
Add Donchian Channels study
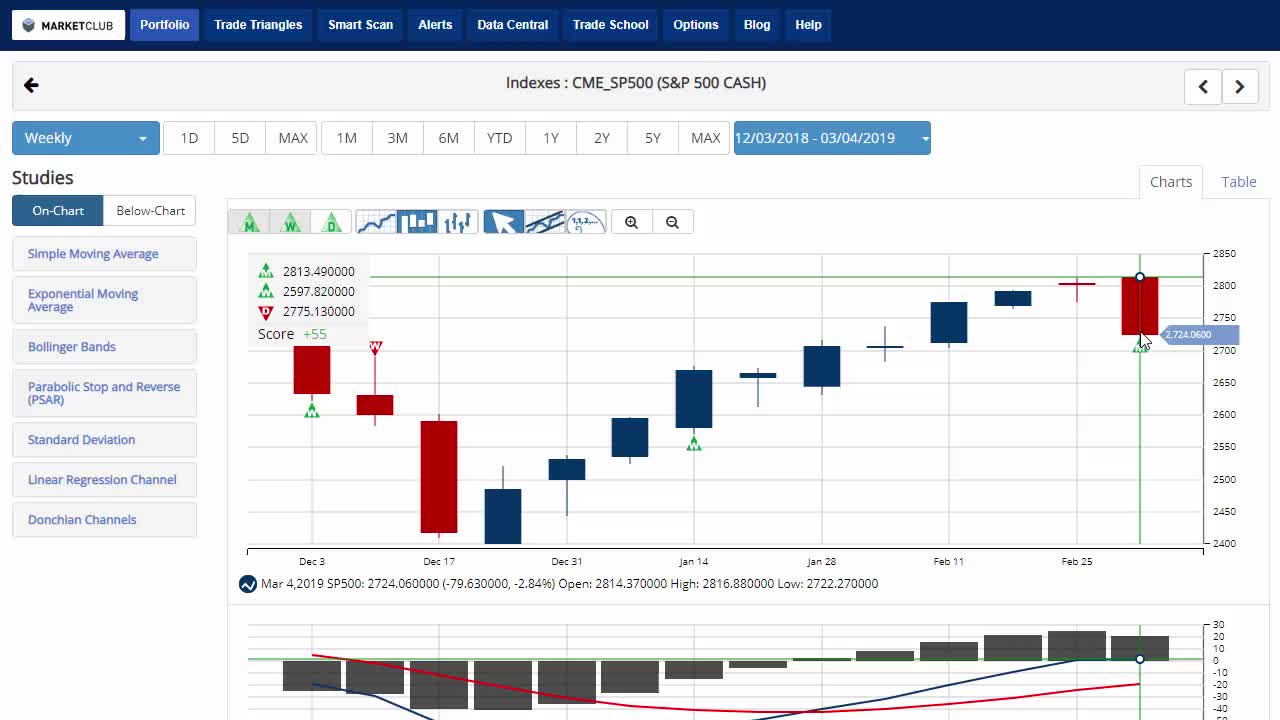[105, 520]
